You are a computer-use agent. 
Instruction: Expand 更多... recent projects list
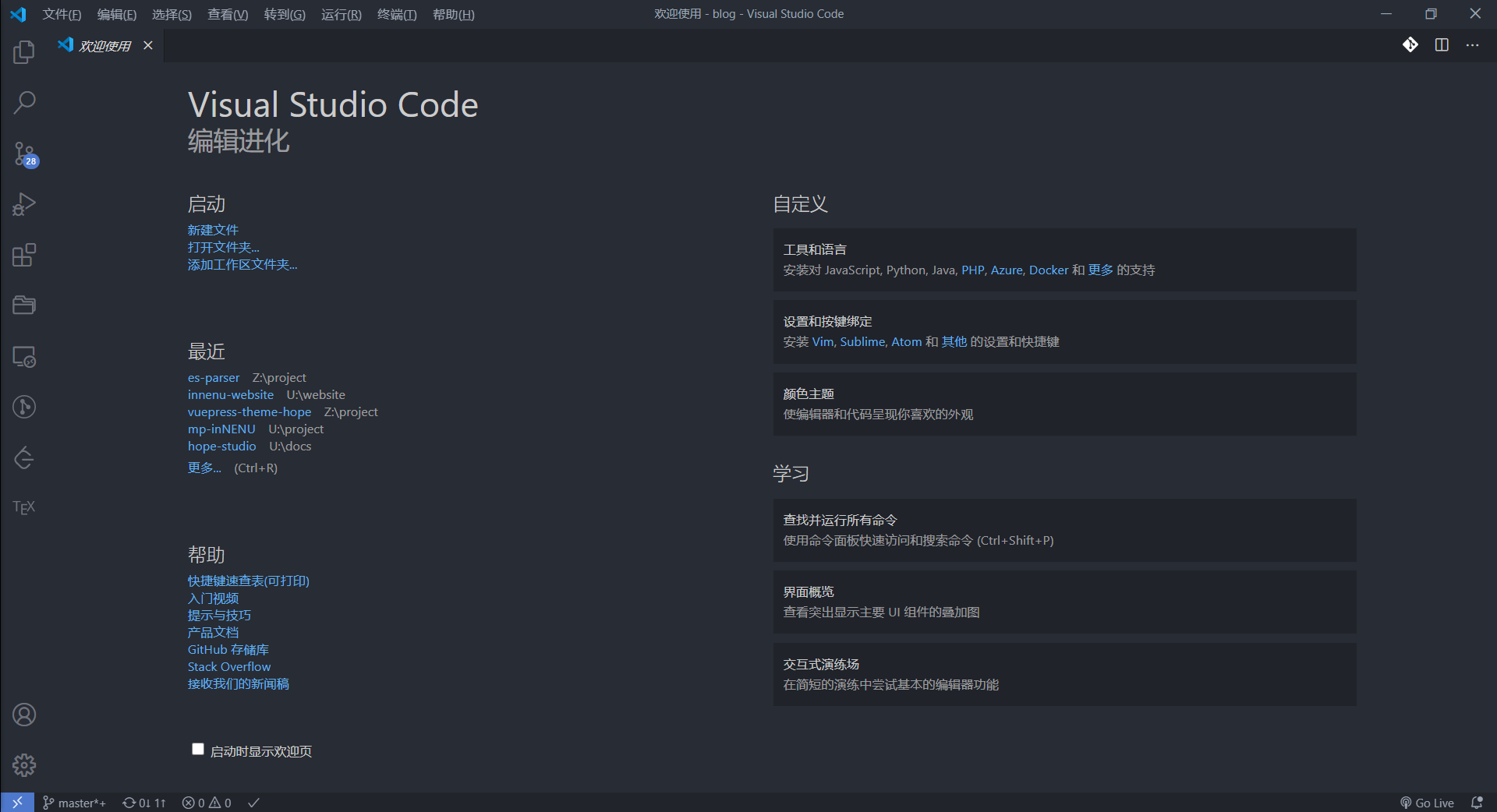(204, 468)
